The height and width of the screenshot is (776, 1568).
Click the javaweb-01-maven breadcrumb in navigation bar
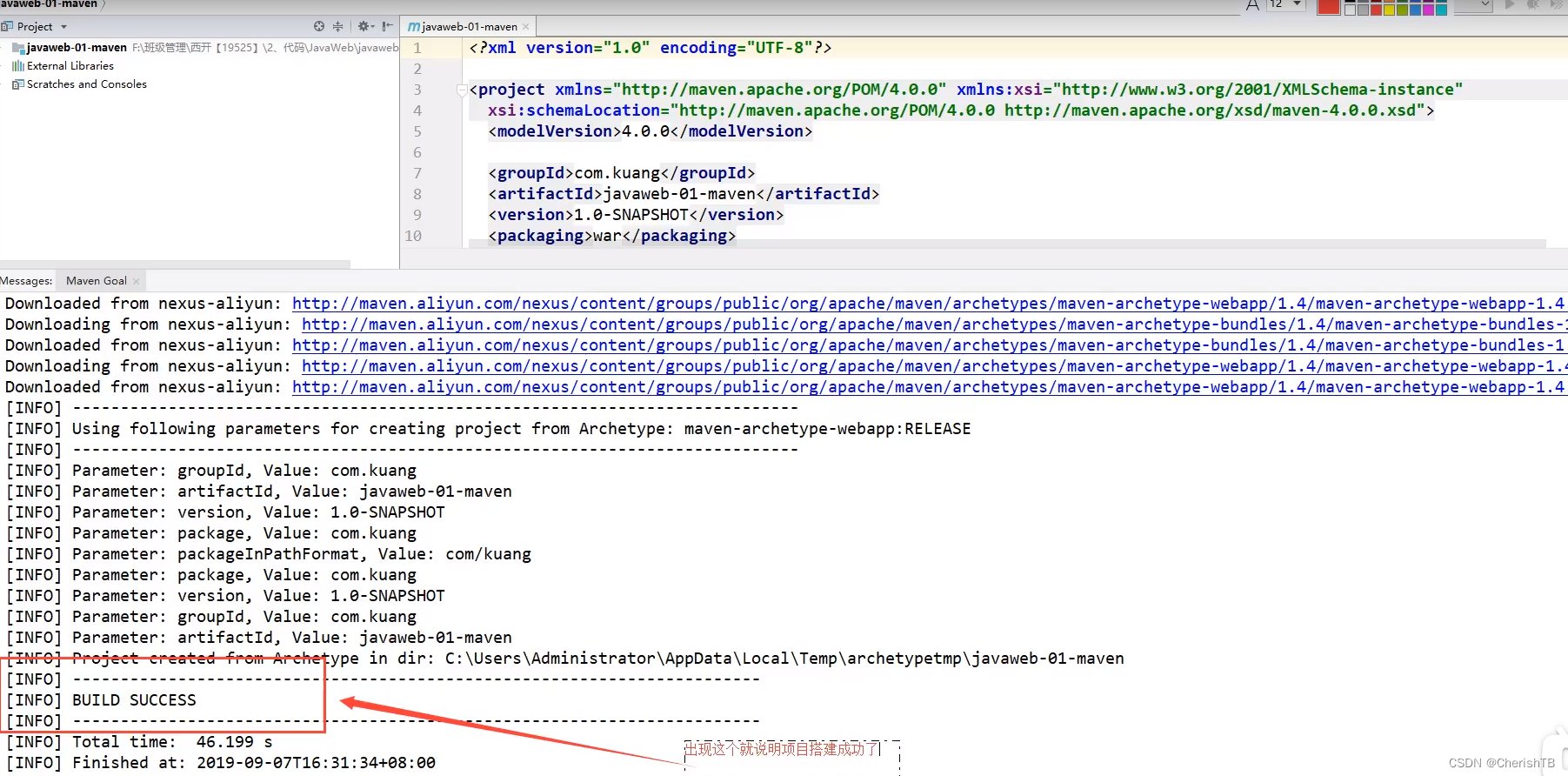[49, 4]
